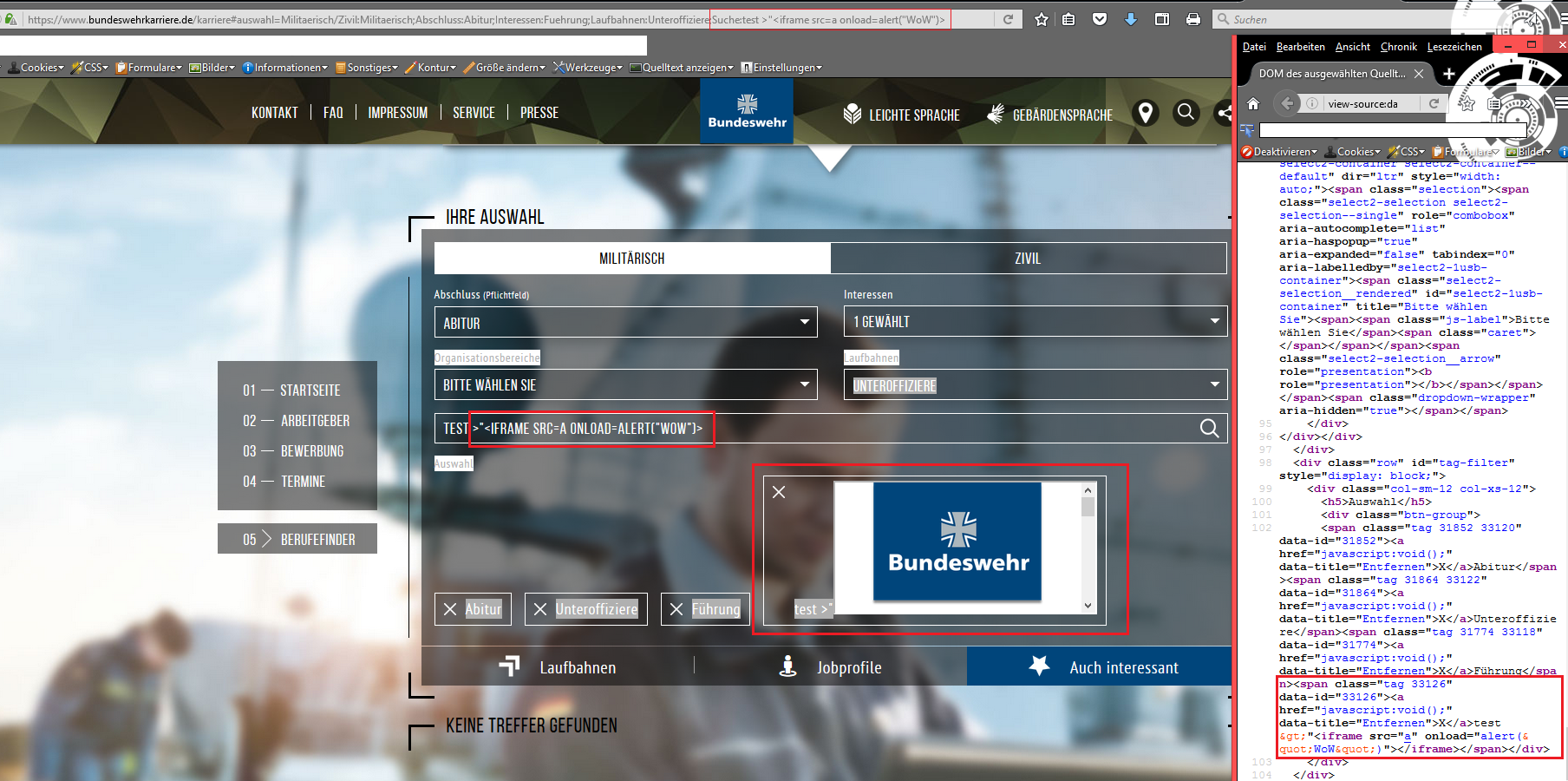Expand the Interessen 1 GEWÄHLT dropdown
Screen dimensions: 1568x781
coord(1036,321)
